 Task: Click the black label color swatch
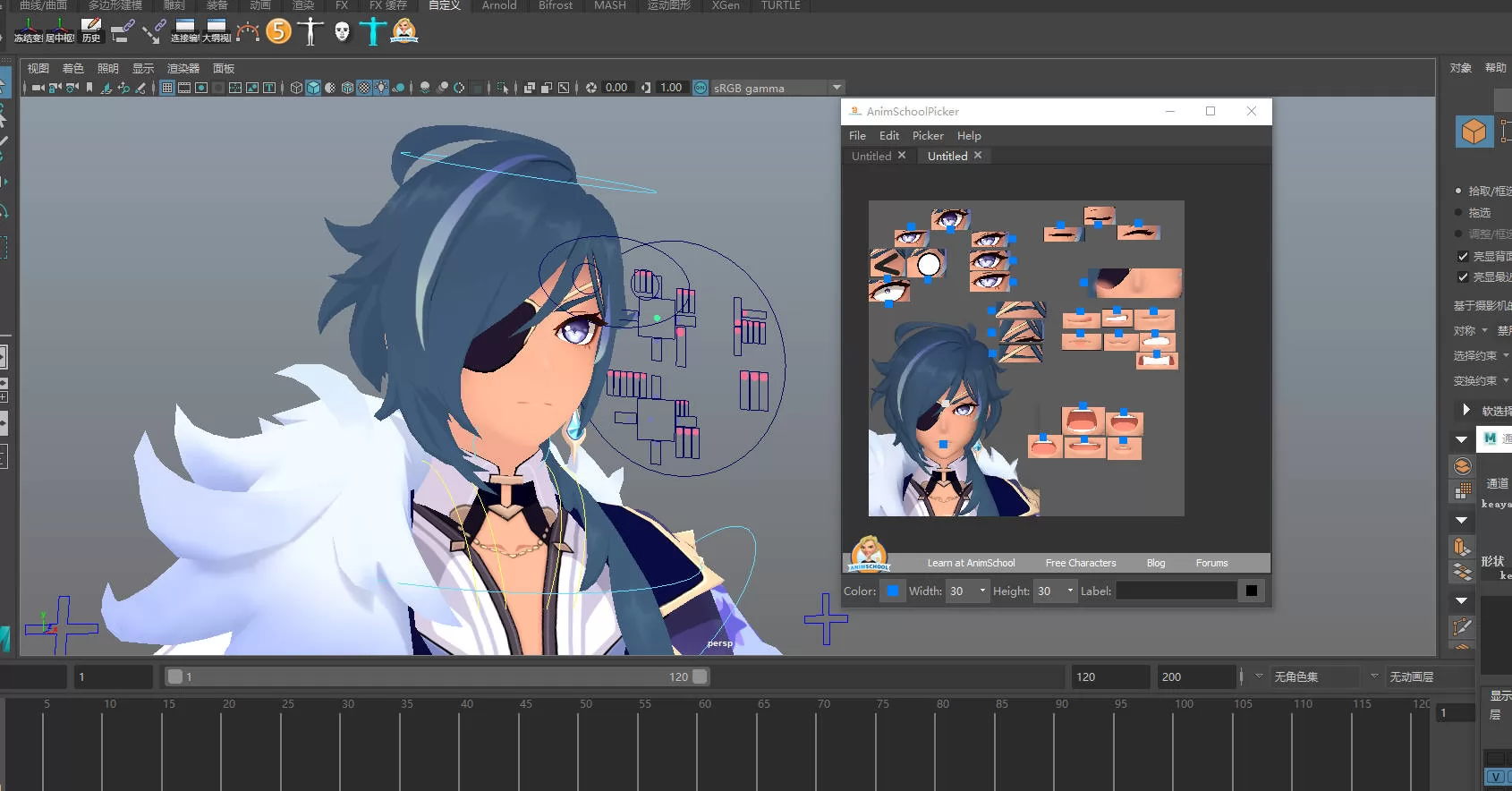(1252, 591)
